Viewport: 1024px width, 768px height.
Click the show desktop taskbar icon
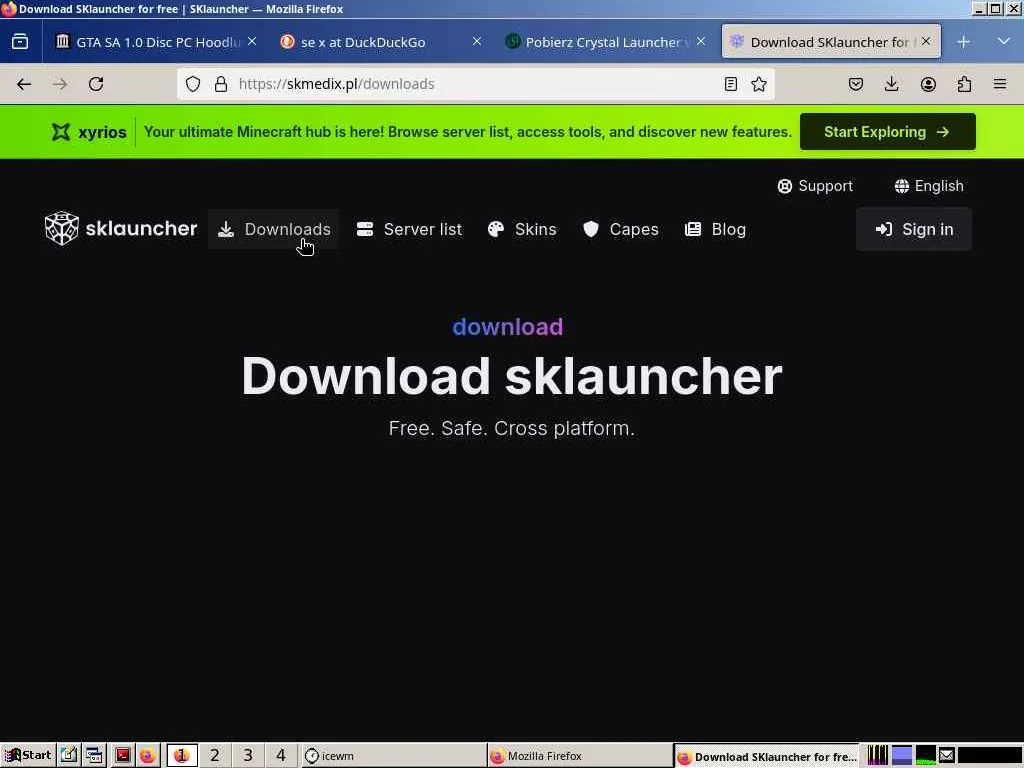[69, 756]
